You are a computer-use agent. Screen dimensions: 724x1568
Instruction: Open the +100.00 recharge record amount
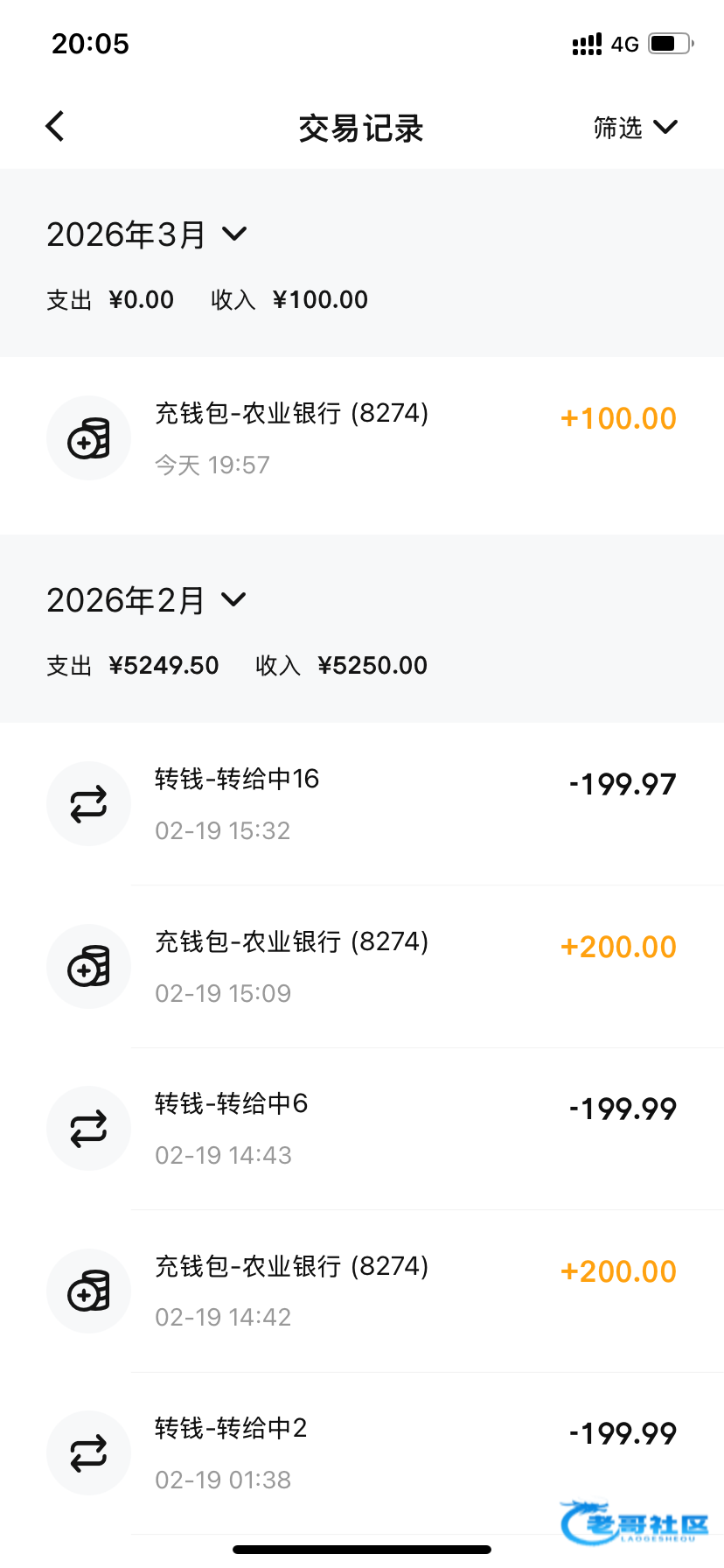pos(618,419)
